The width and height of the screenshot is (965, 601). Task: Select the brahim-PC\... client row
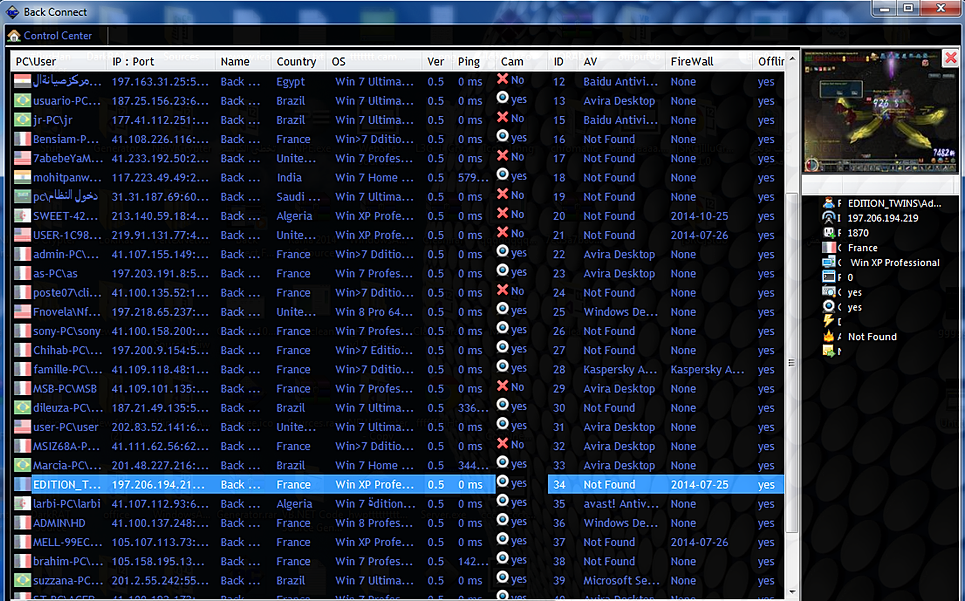click(398, 561)
